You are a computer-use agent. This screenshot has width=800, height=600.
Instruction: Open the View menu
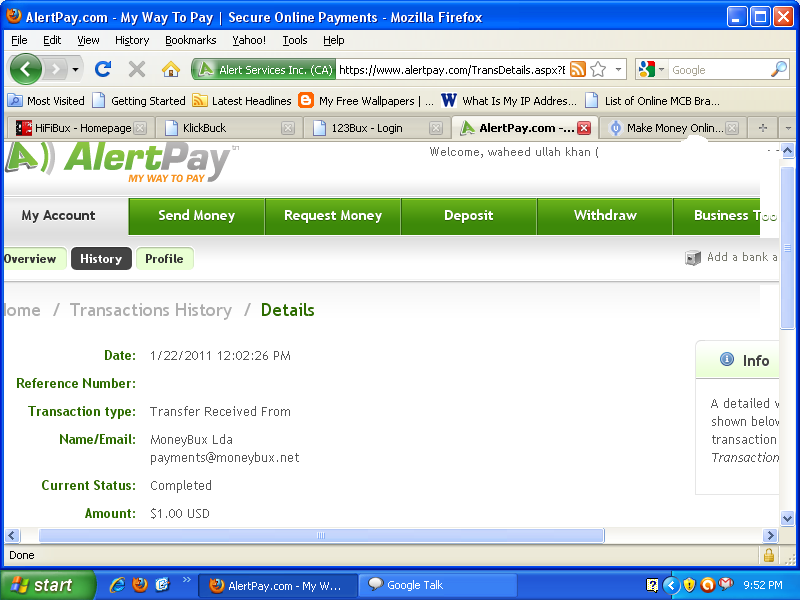tap(88, 40)
